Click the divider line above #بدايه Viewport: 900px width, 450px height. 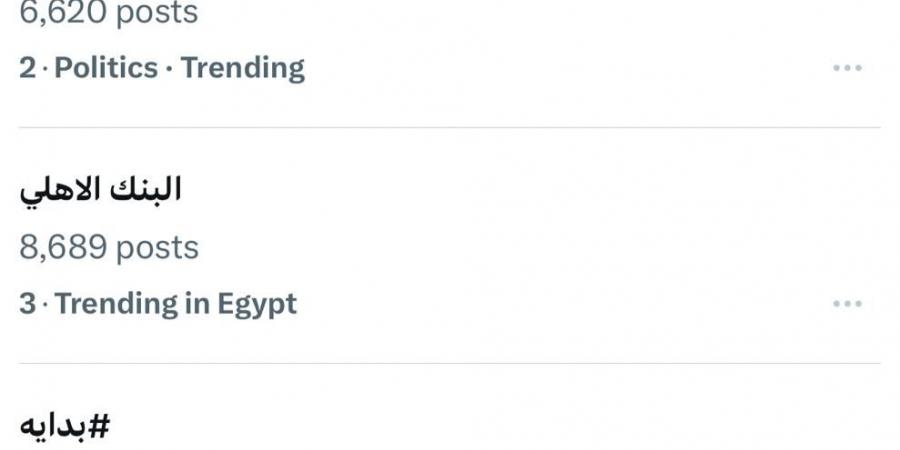point(450,363)
